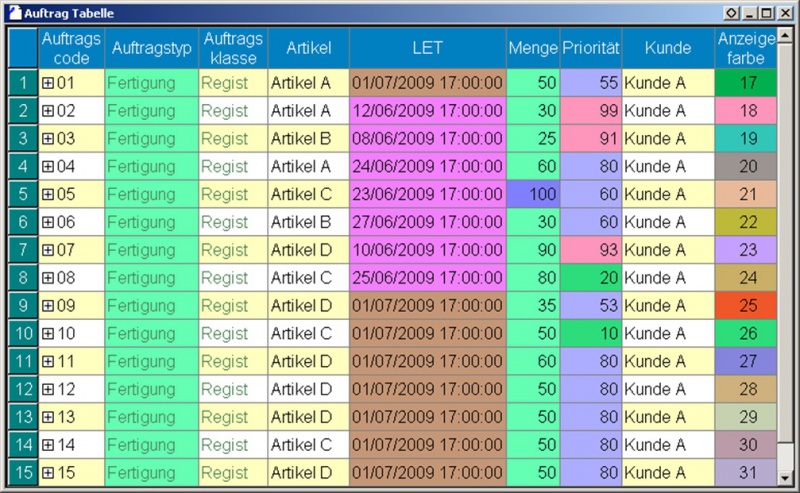The height and width of the screenshot is (493, 800).
Task: Click the LET cell dated 12/06/2009
Action: coord(427,111)
